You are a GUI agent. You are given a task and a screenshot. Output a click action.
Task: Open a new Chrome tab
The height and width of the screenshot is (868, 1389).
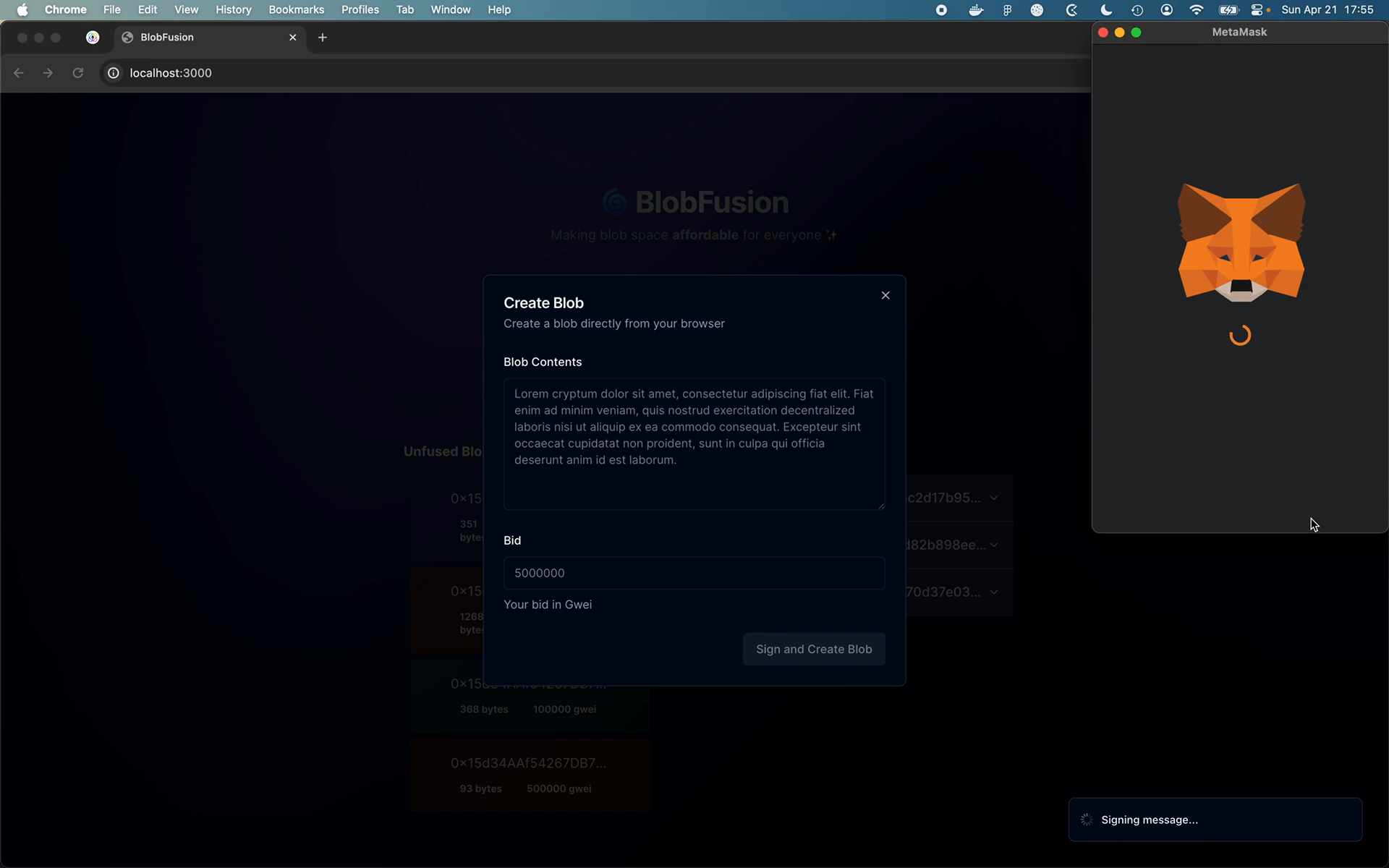(323, 38)
